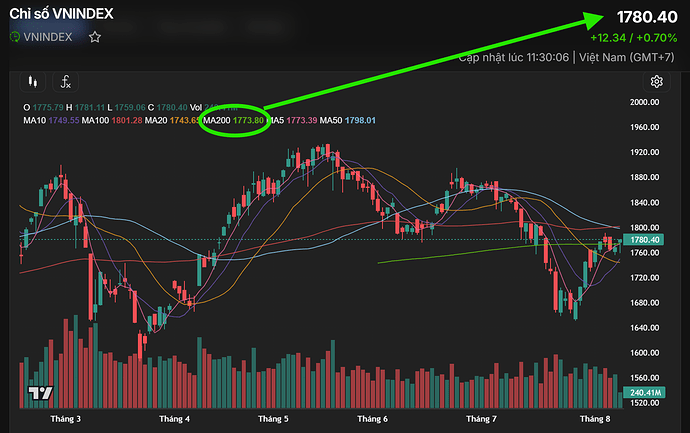Click the VNINDEX ticker symbol icon

pos(15,37)
